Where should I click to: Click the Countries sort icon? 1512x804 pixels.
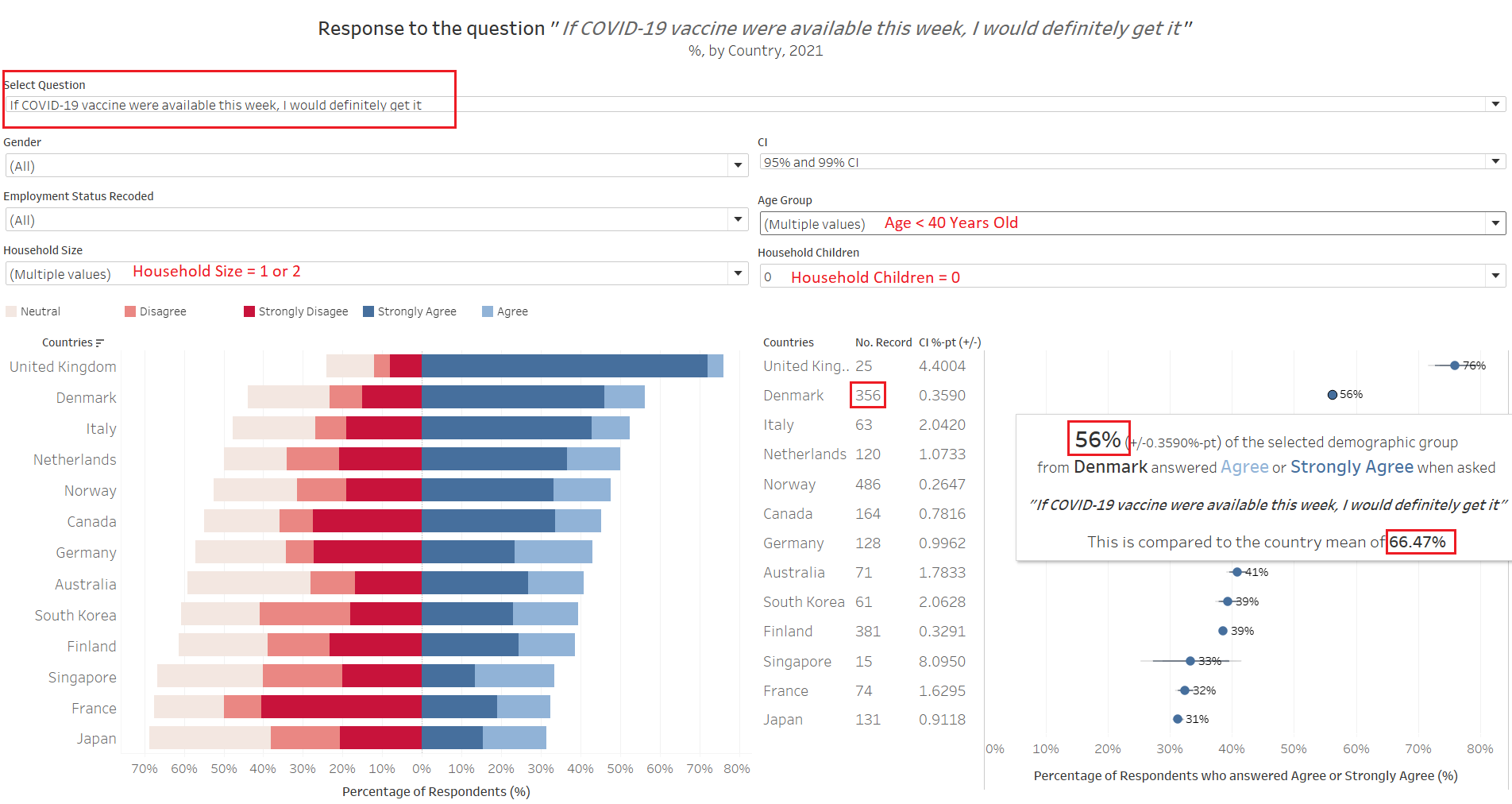click(99, 343)
